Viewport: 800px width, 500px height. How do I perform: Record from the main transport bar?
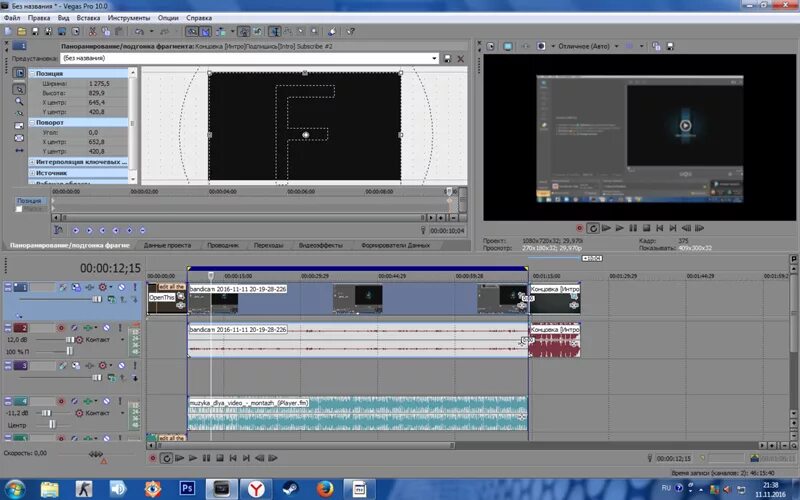click(x=152, y=458)
